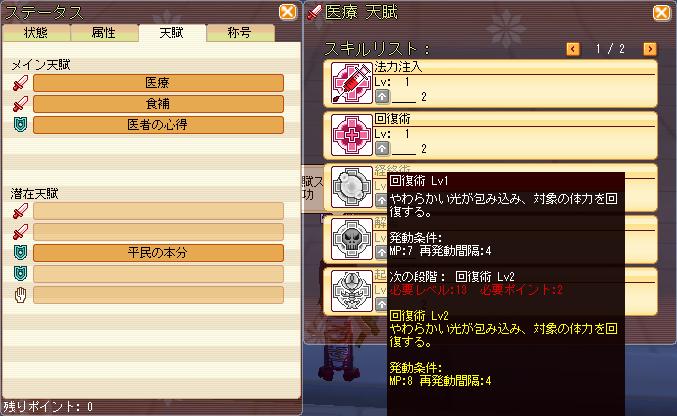677x416 pixels.
Task: Select the 回復術 pink cross skill icon
Action: pyautogui.click(x=351, y=135)
